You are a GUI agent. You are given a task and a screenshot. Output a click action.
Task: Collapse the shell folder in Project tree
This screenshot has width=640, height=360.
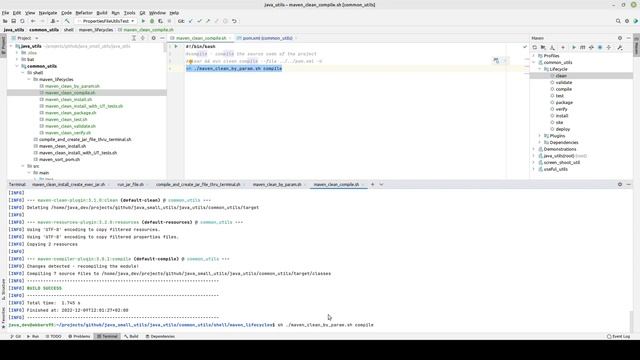pos(23,73)
